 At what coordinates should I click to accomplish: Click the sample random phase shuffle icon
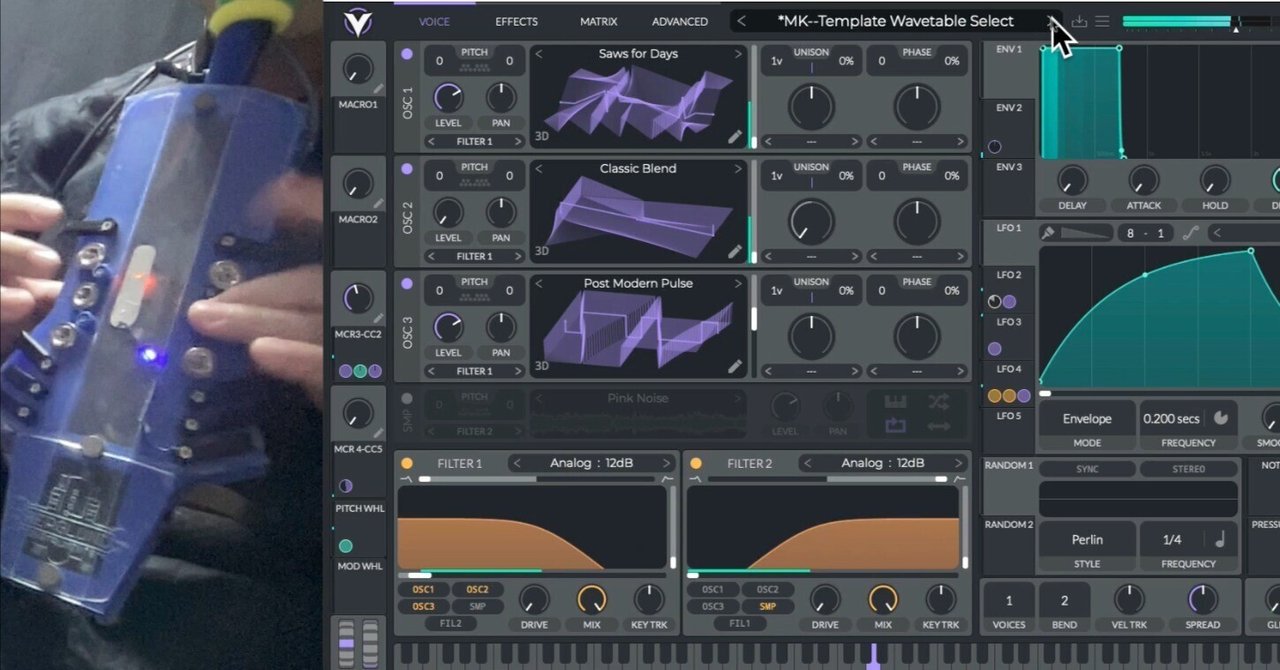point(938,402)
